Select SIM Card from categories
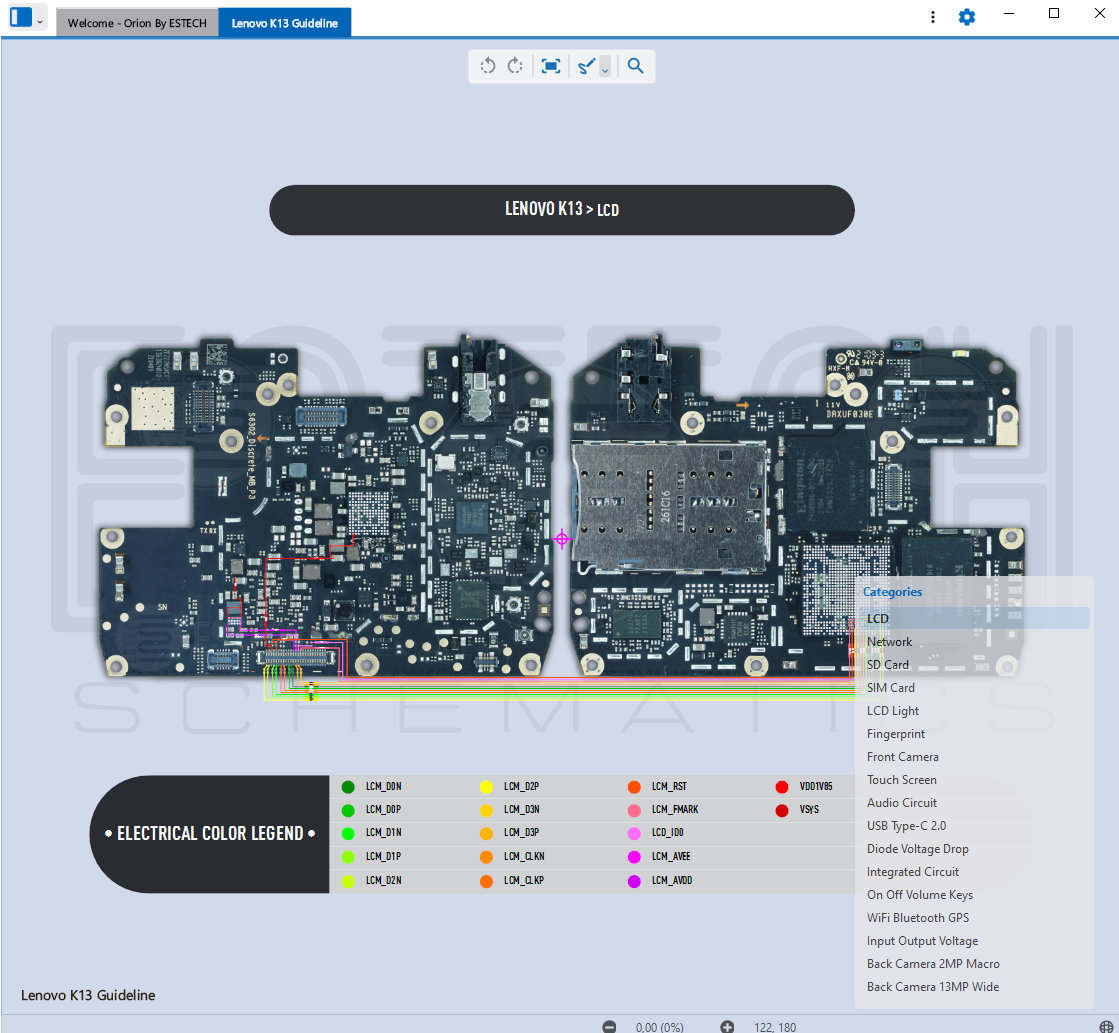The image size is (1119, 1033). pyautogui.click(x=974, y=687)
